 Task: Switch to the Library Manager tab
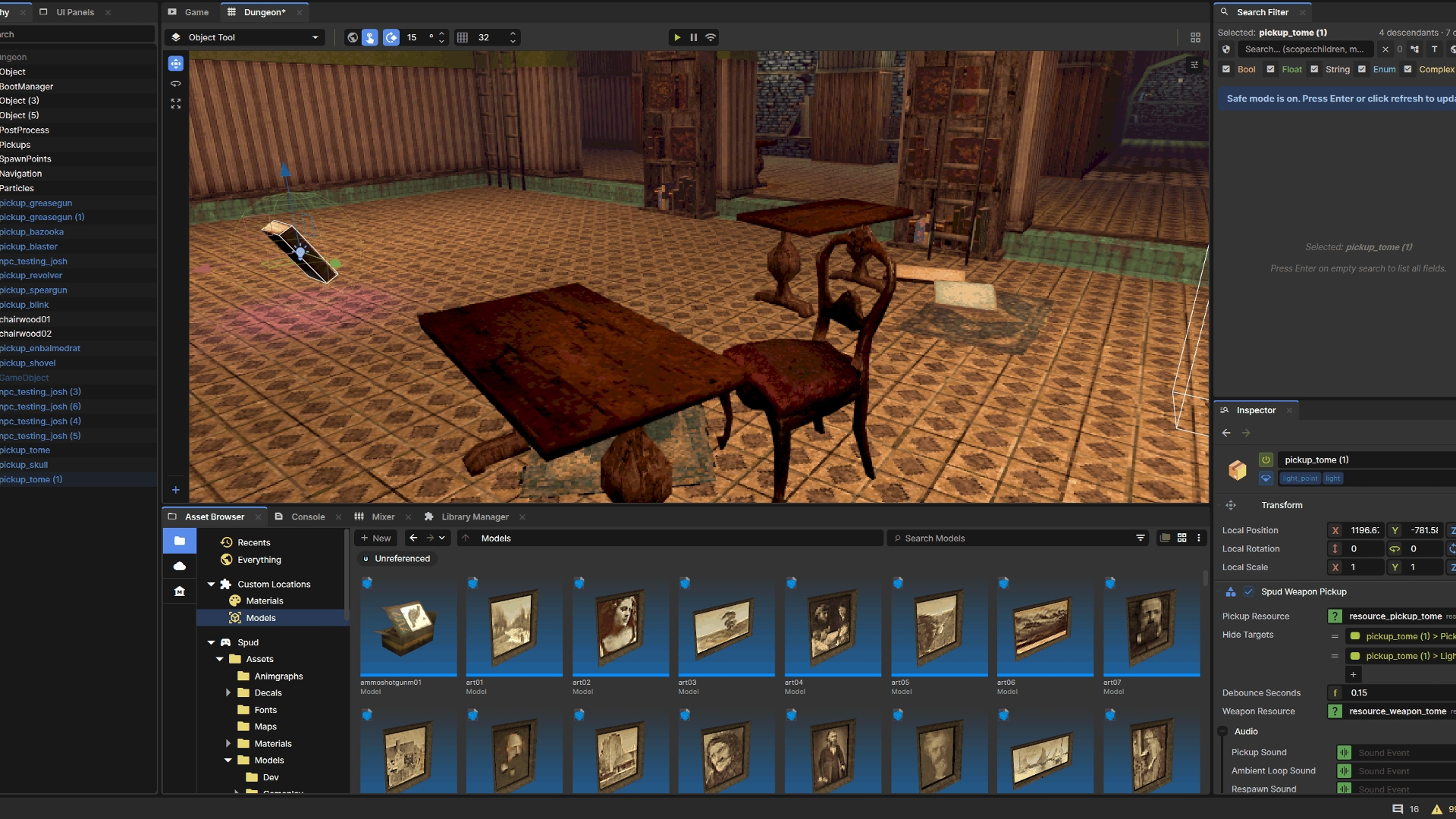click(474, 516)
